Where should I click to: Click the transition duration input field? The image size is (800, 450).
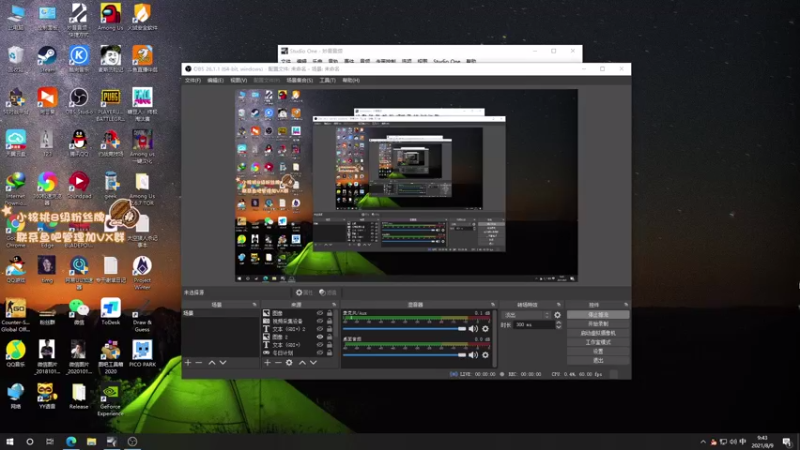(x=534, y=324)
